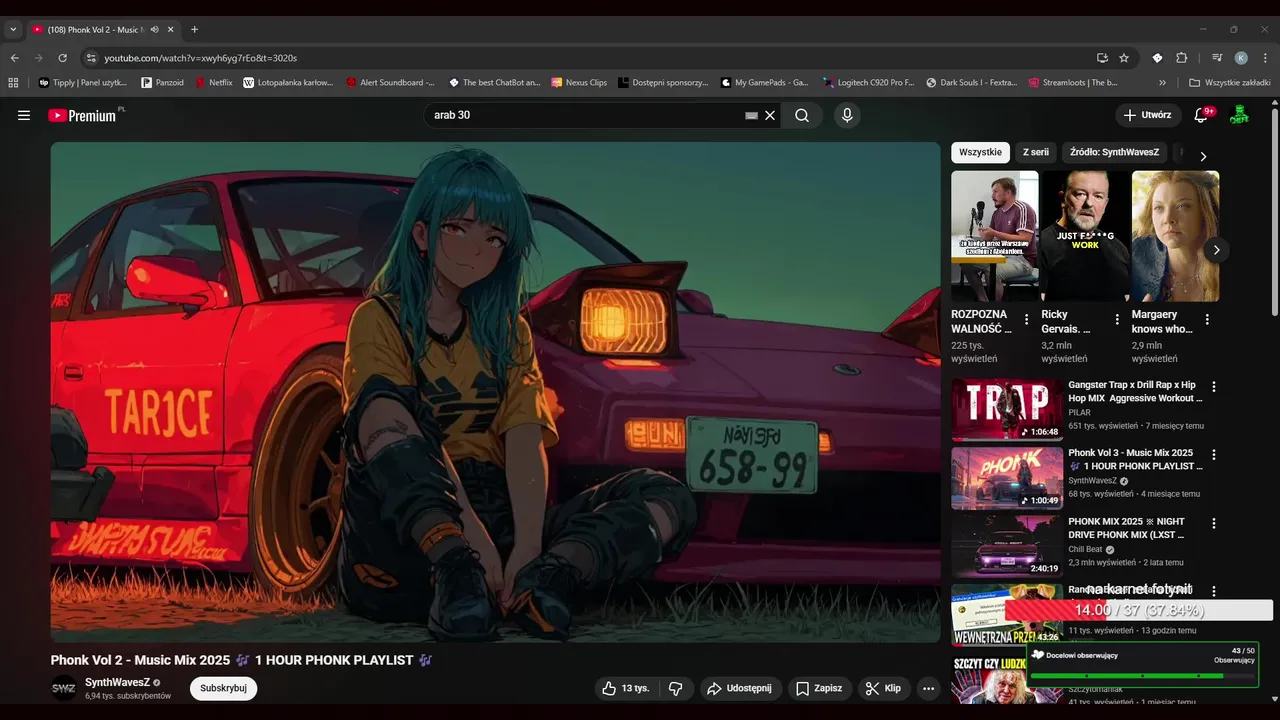Image resolution: width=1280 pixels, height=720 pixels.
Task: Subscribe with the Subskrybuj button
Action: 223,688
